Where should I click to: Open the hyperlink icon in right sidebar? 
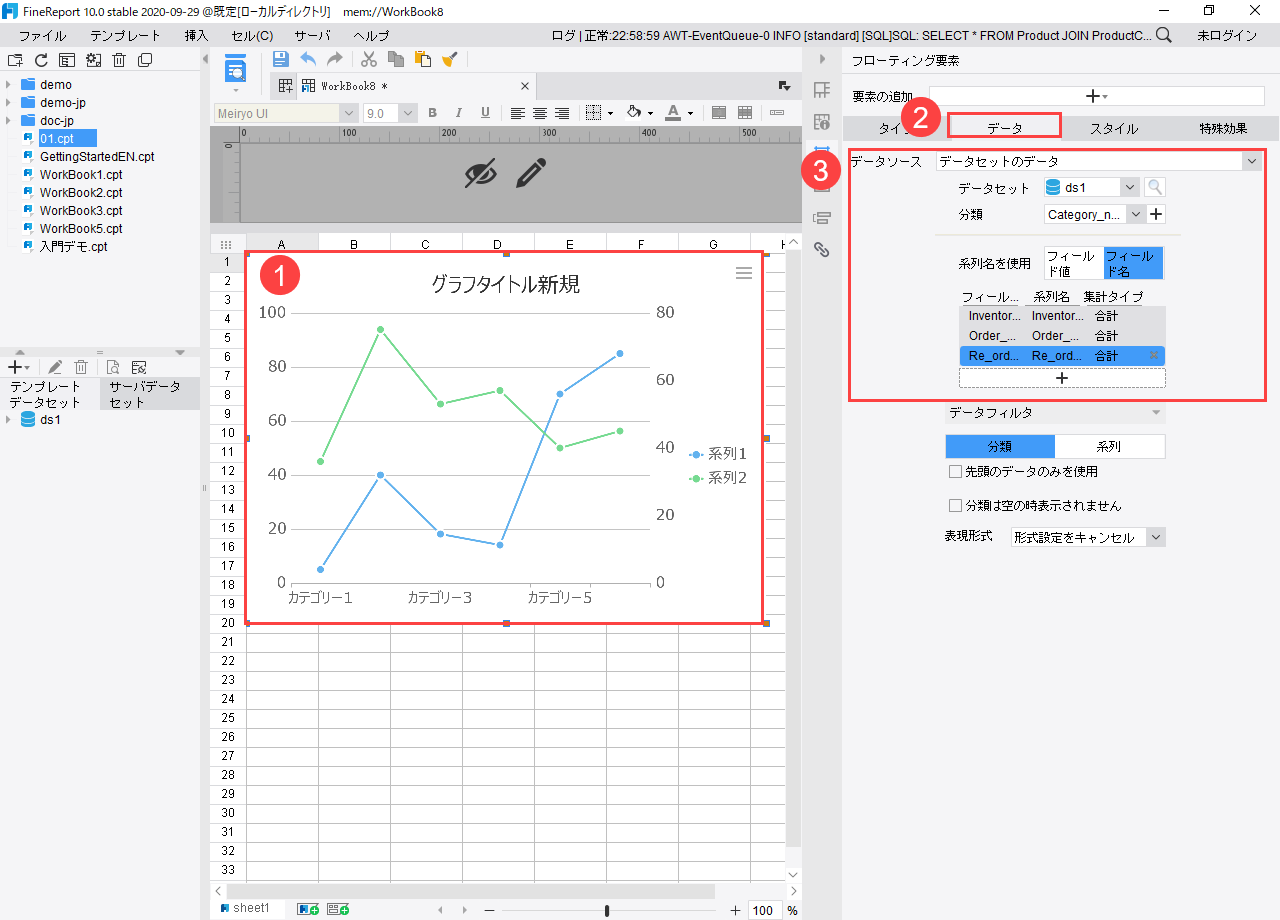[822, 250]
